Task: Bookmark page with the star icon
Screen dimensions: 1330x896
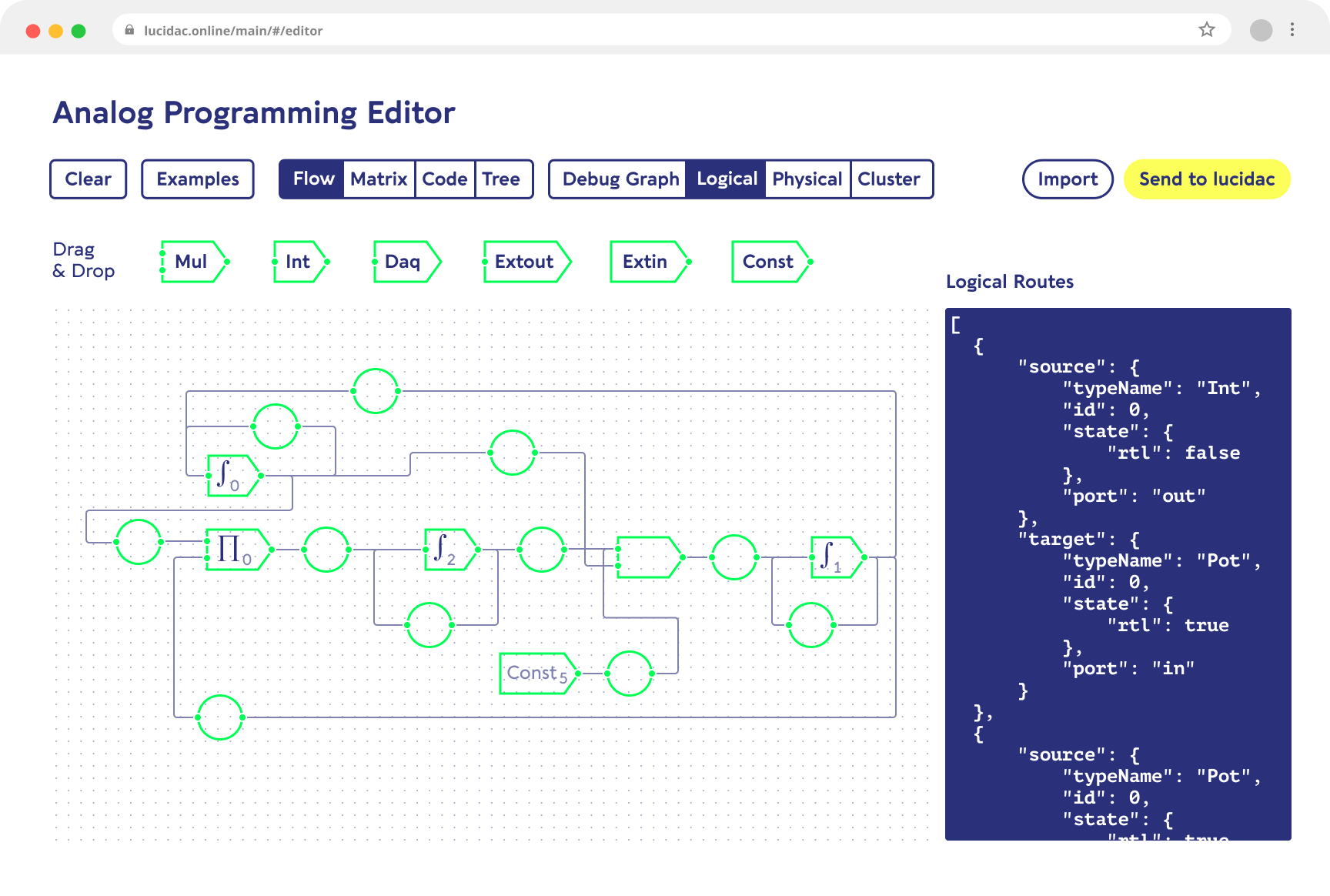Action: point(1207,30)
